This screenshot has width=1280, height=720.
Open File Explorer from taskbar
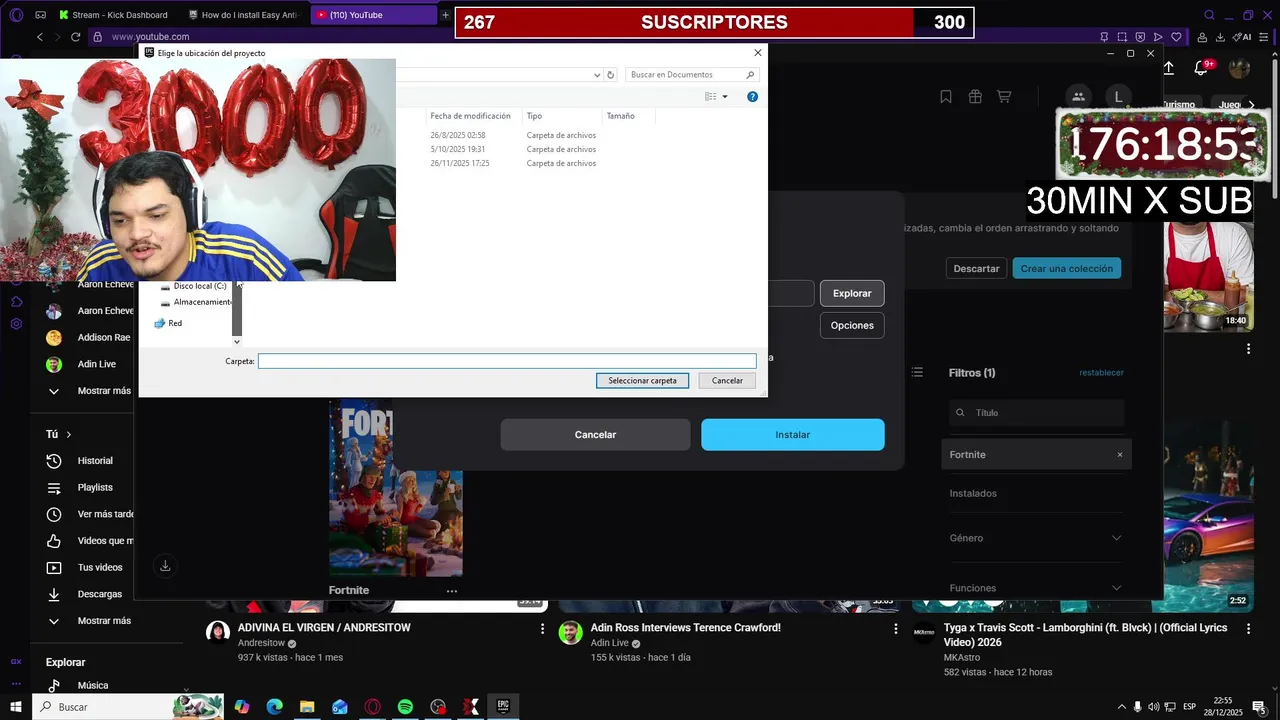[307, 707]
